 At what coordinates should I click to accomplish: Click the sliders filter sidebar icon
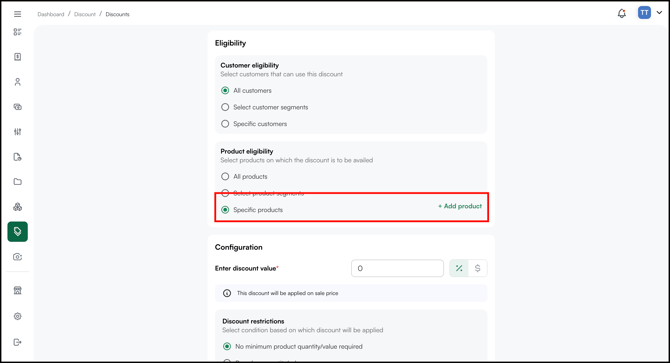point(18,132)
